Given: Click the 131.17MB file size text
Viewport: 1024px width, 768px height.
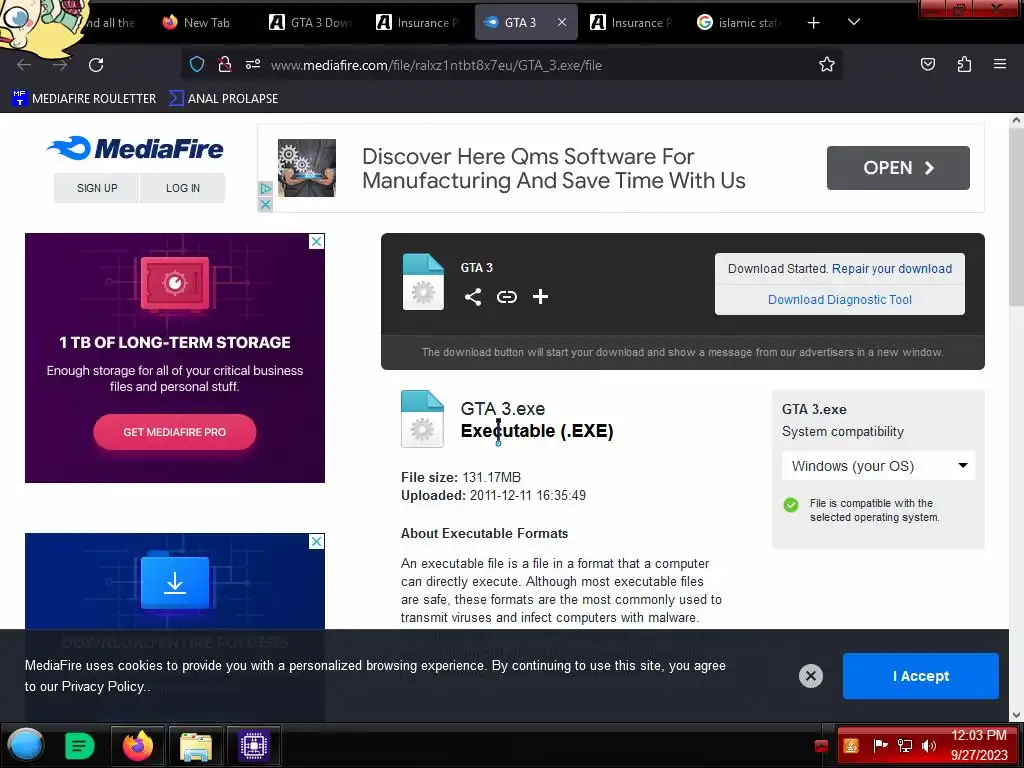Looking at the screenshot, I should (x=491, y=477).
